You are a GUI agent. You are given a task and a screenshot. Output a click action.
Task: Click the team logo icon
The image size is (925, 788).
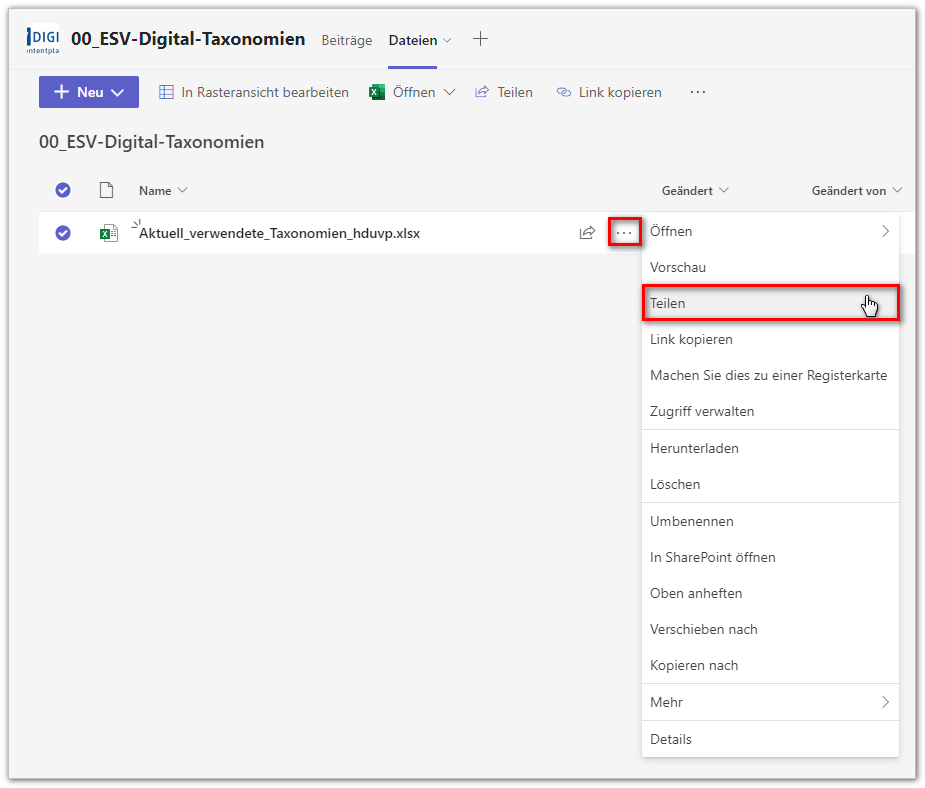[43, 40]
